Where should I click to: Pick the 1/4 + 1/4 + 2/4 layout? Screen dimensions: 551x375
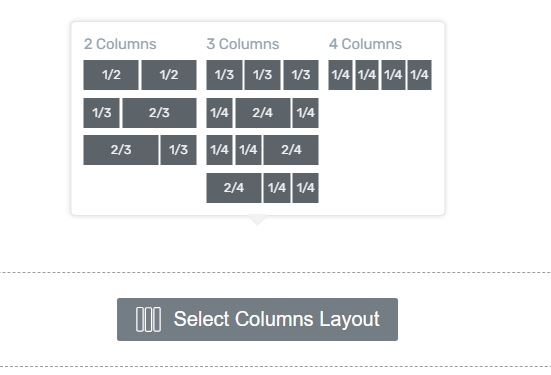point(262,150)
